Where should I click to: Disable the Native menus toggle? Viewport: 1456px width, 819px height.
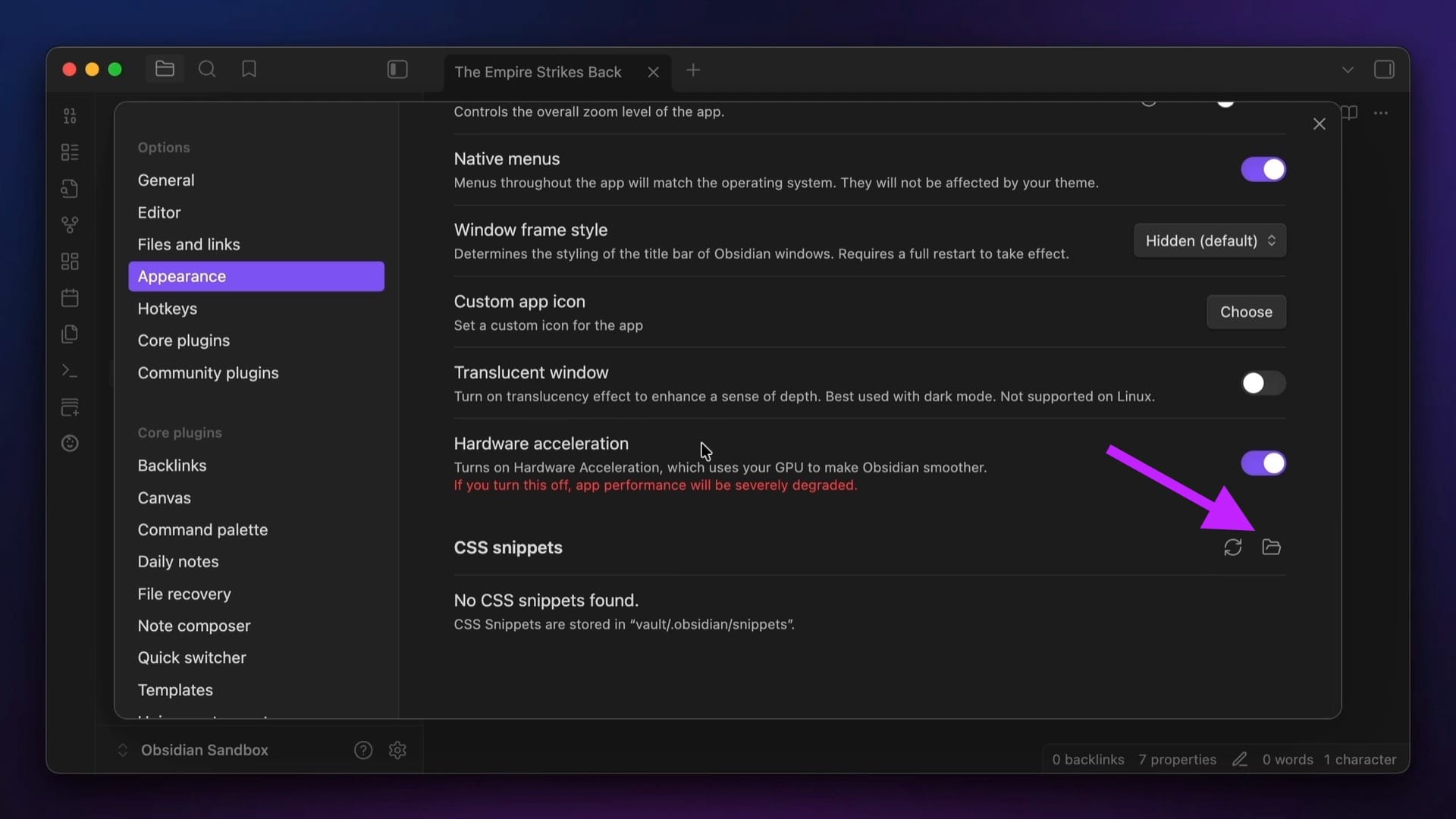coord(1263,170)
